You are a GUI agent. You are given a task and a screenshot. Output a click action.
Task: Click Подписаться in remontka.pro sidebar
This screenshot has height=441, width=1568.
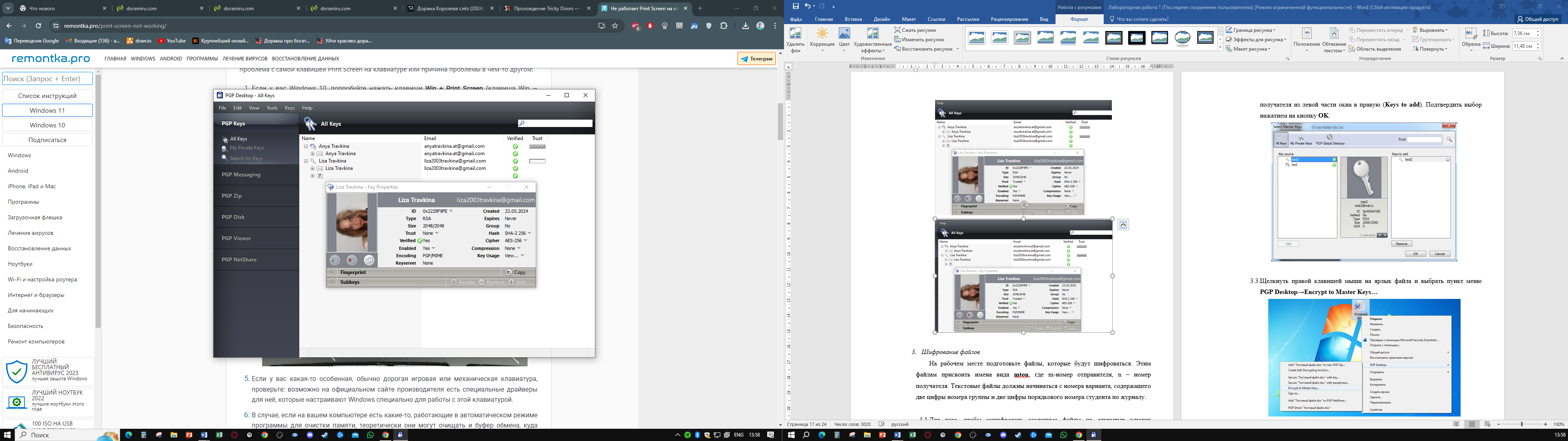[47, 140]
